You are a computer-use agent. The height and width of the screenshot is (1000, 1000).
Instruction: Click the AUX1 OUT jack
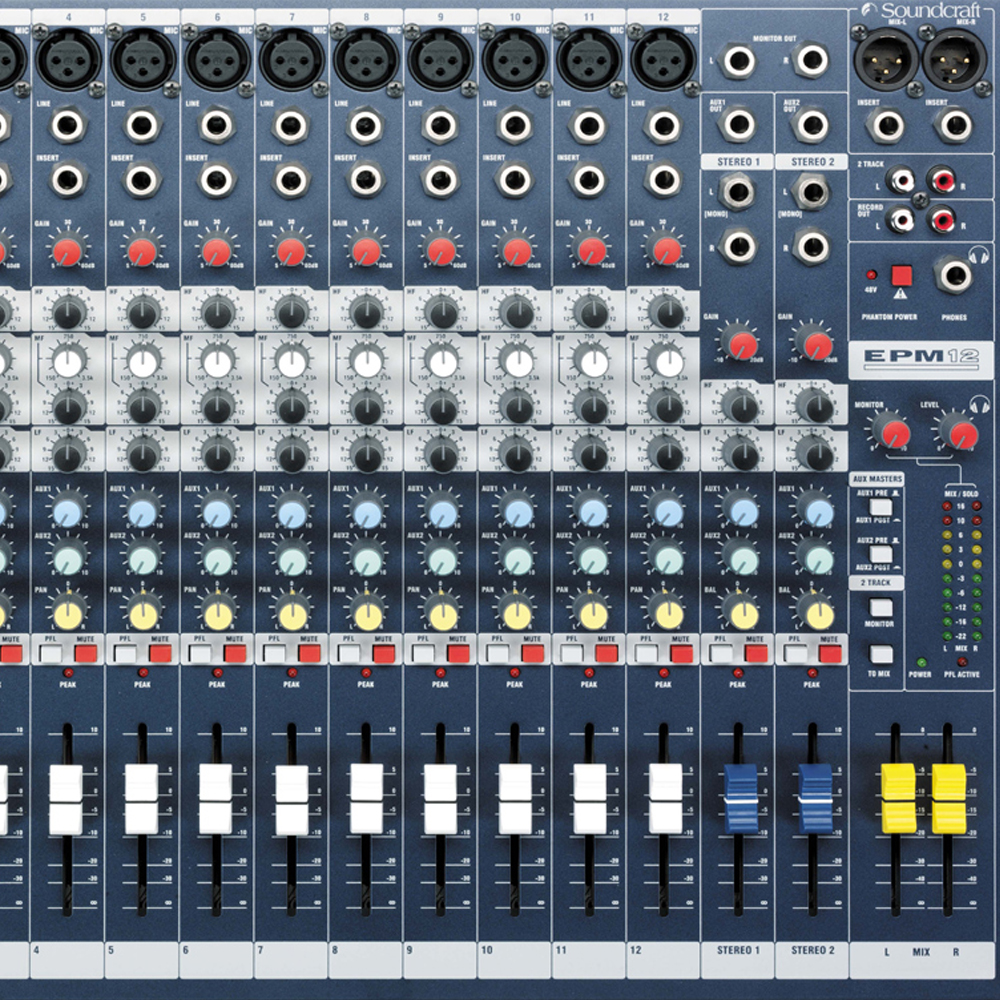(738, 123)
